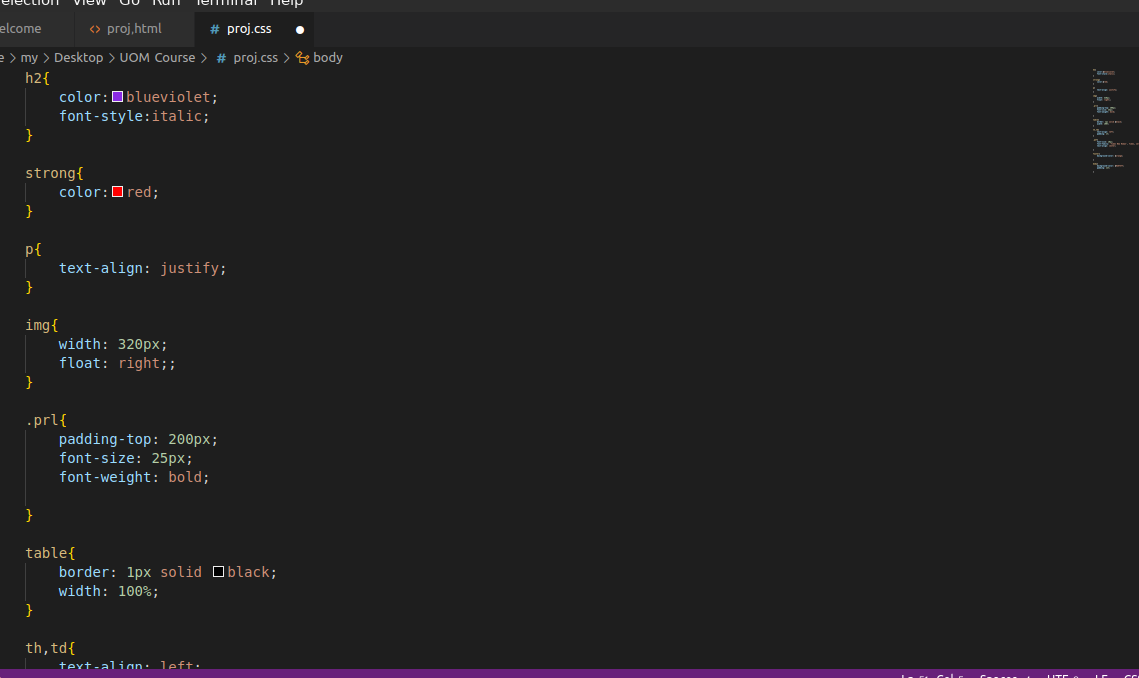Click the 'font-weight: bold;' declaration

[x=134, y=477]
